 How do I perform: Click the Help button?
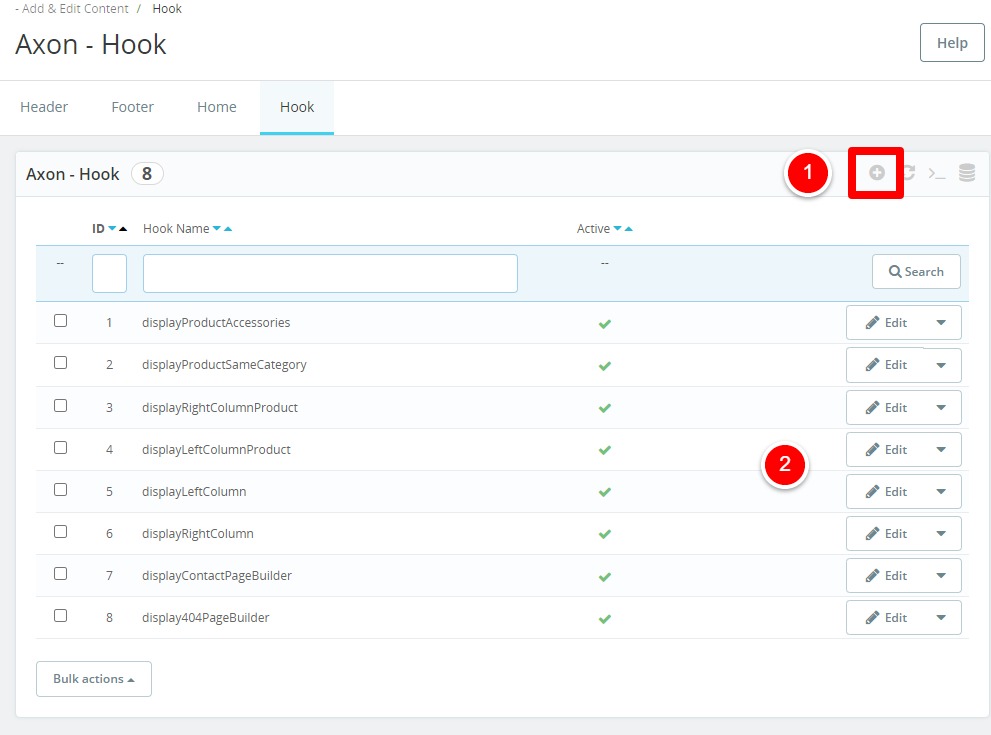tap(951, 43)
